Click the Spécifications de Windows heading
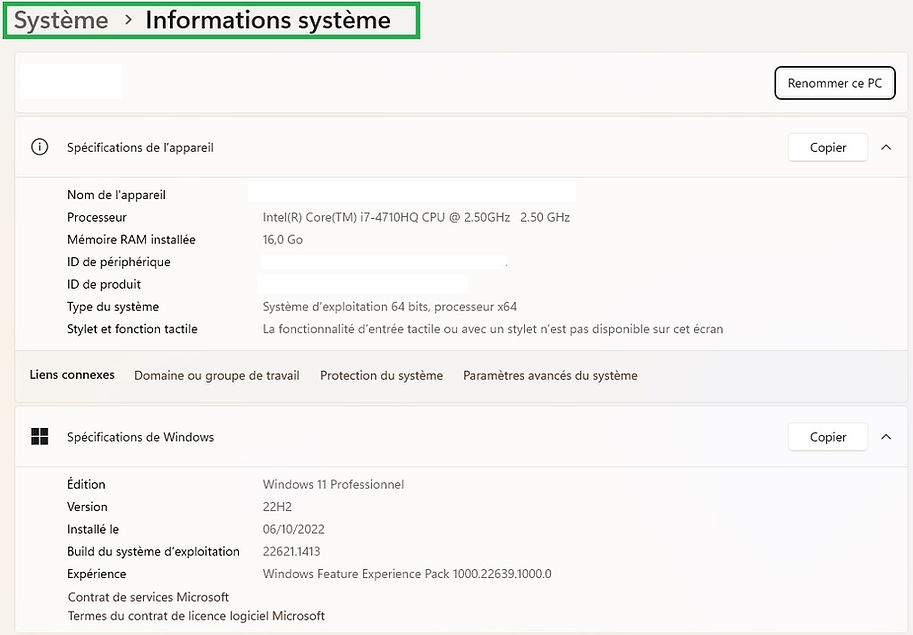913x635 pixels. tap(140, 437)
